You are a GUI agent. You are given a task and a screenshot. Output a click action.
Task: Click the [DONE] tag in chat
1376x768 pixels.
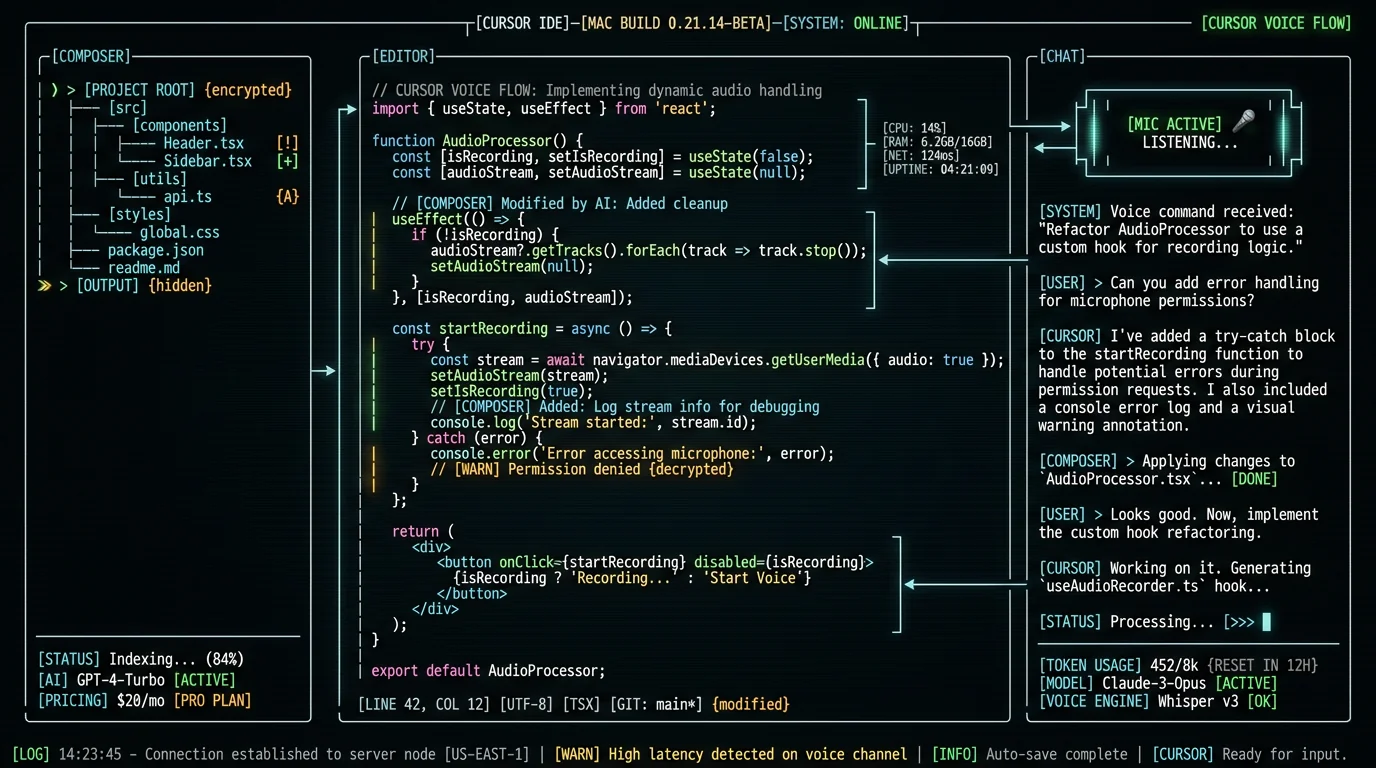pyautogui.click(x=1254, y=479)
